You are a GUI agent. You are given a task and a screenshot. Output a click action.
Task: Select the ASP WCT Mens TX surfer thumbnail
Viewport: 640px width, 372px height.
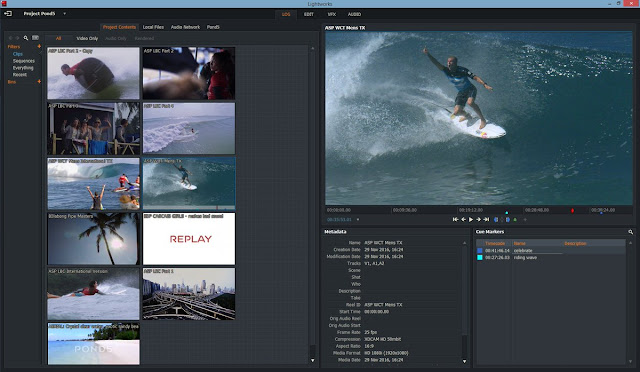pyautogui.click(x=189, y=184)
